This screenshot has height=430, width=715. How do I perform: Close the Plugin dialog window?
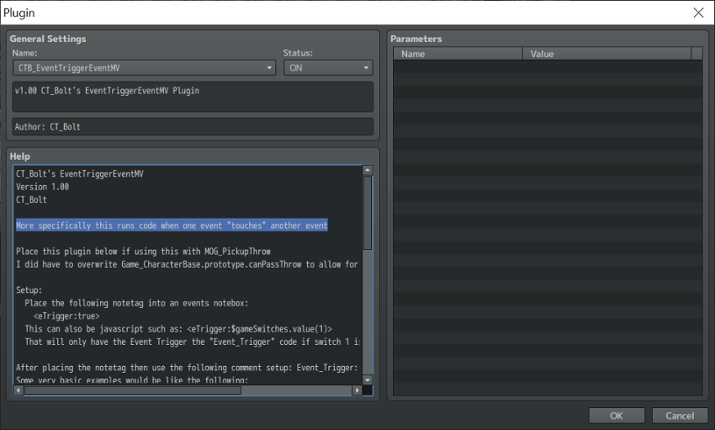click(x=698, y=13)
